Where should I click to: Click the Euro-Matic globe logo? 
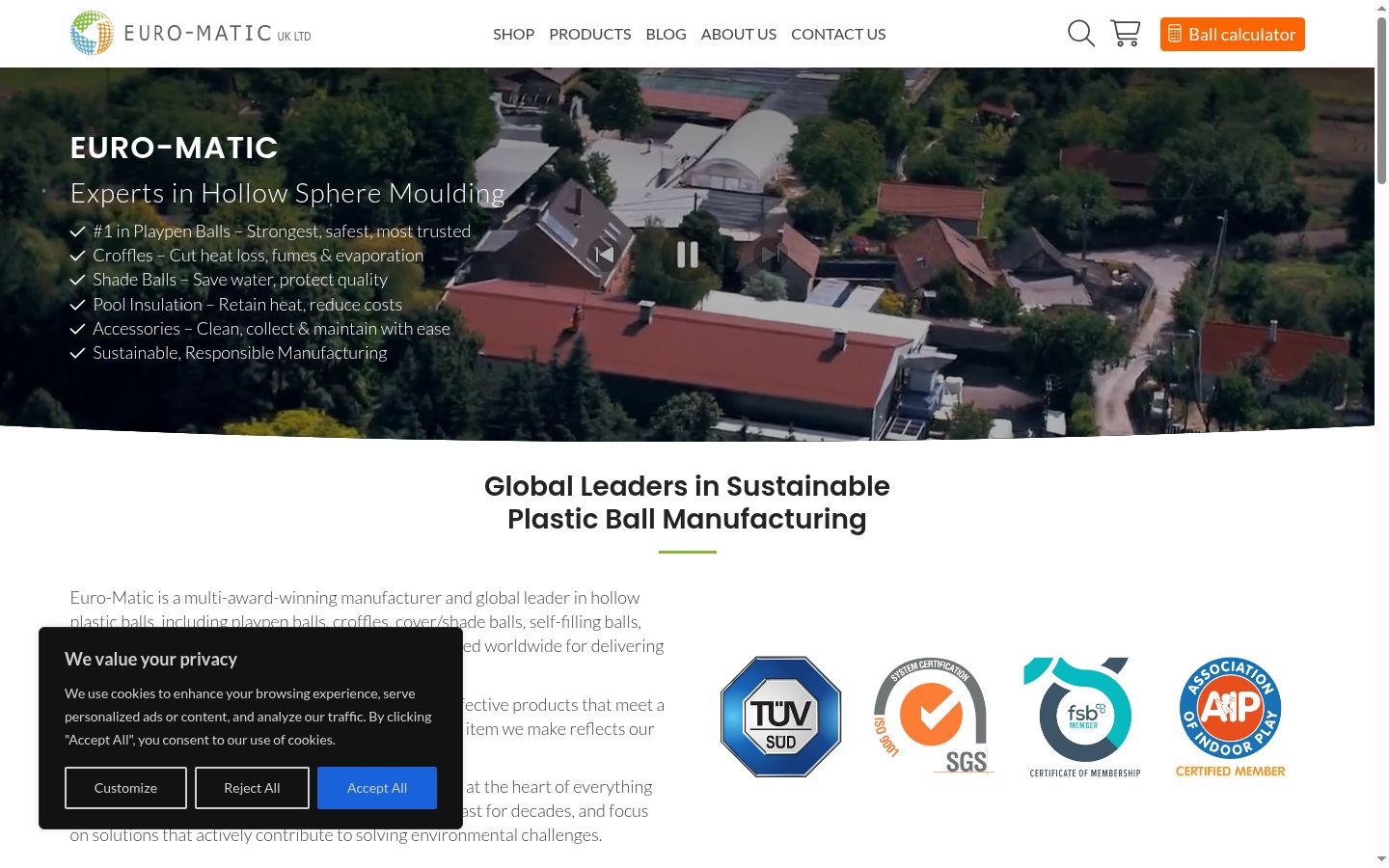(x=92, y=33)
